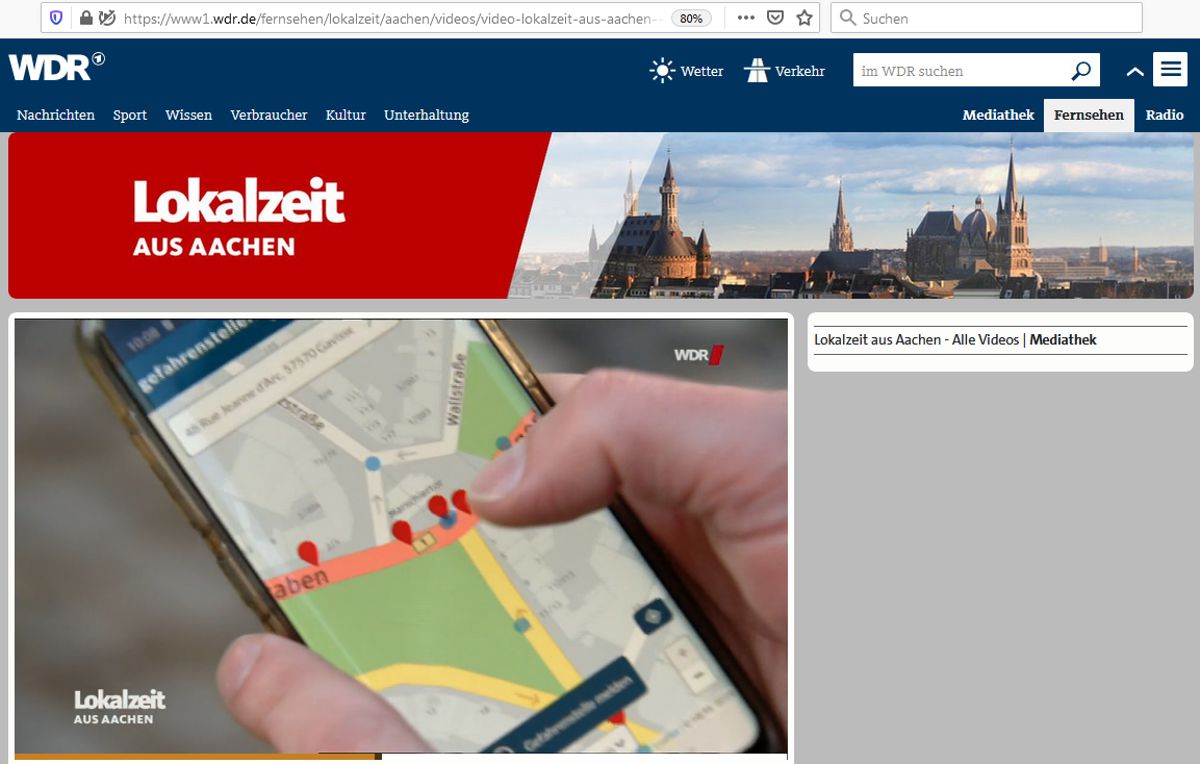Select Sport in the navigation bar
Screen dimensions: 1200x764
coord(130,115)
